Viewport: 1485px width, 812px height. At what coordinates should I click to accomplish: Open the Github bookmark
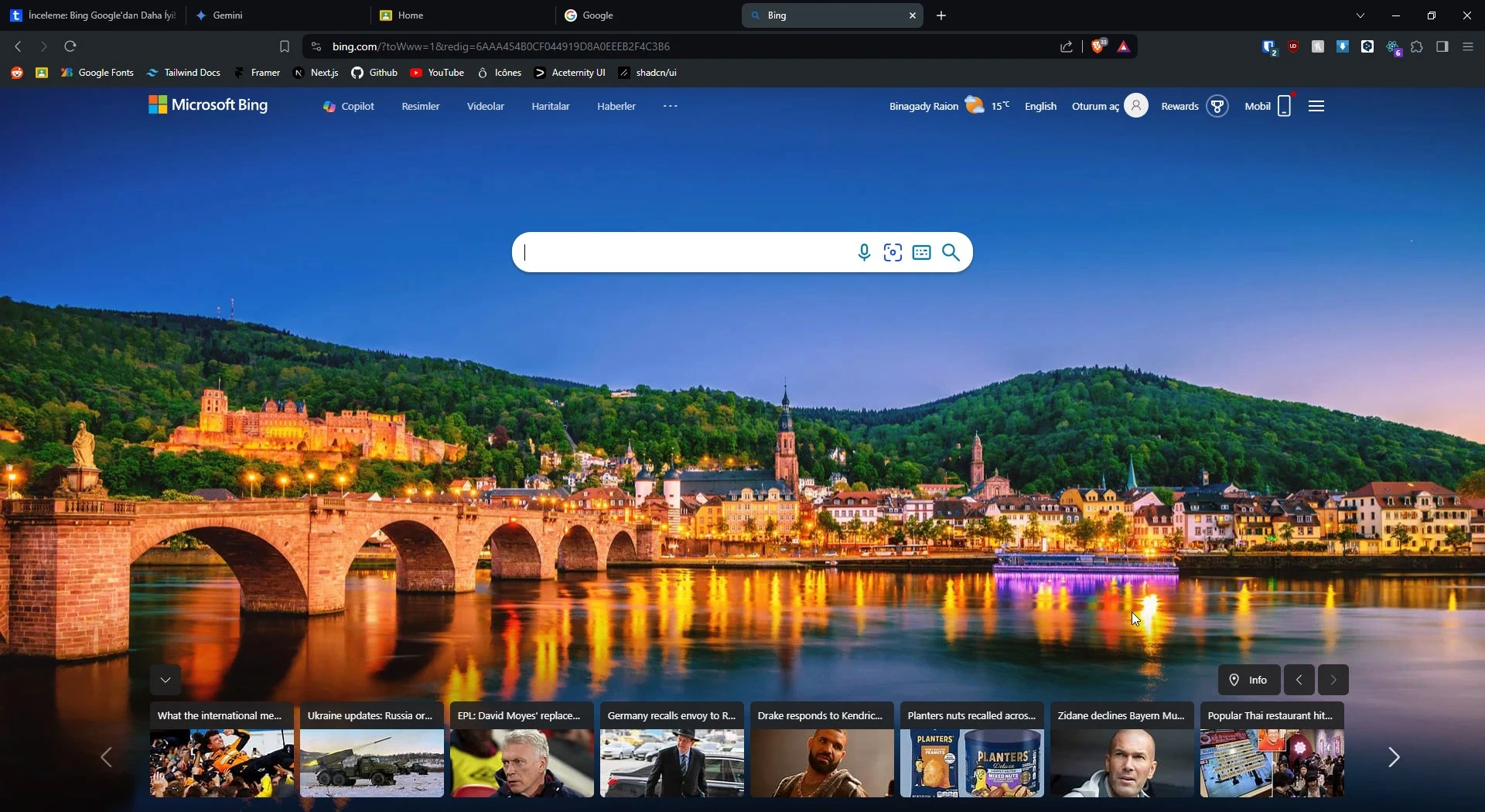[375, 73]
